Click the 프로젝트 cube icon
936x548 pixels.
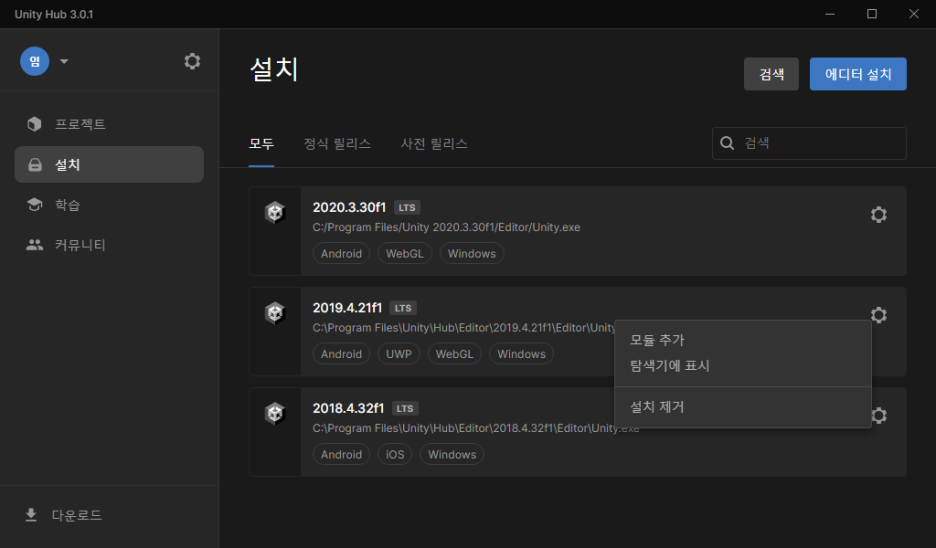coord(34,124)
